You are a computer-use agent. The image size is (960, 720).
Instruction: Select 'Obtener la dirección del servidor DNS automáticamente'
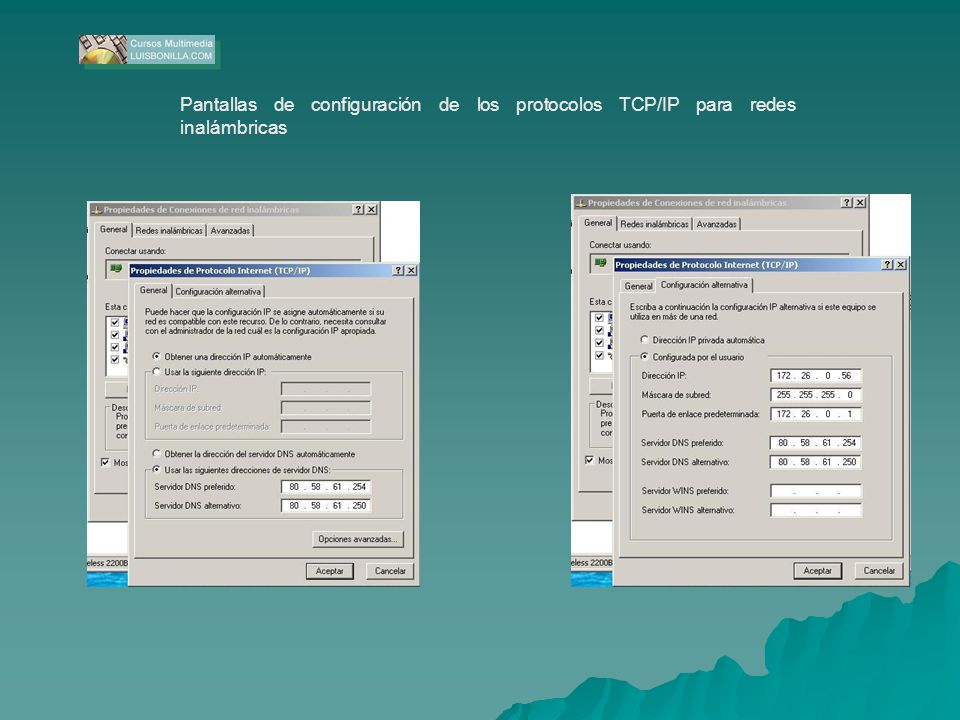pos(156,454)
